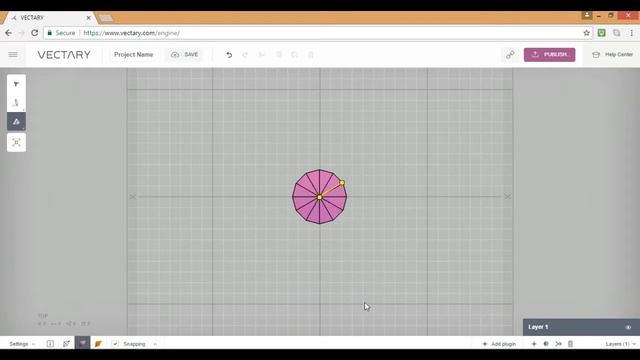640x360 pixels.
Task: Click the wireframe view icon in bottom bar
Action: click(x=66, y=344)
